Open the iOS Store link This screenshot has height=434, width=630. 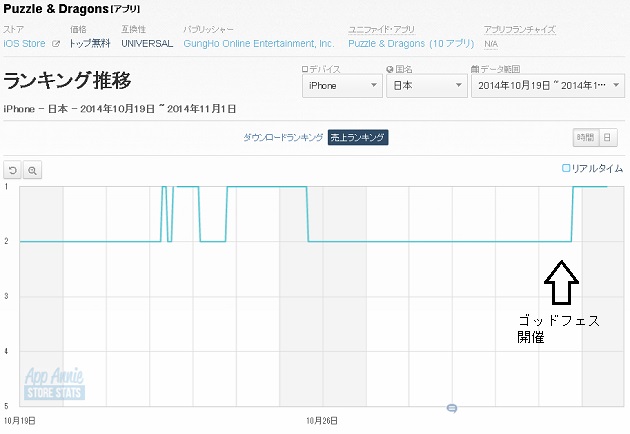coord(24,43)
